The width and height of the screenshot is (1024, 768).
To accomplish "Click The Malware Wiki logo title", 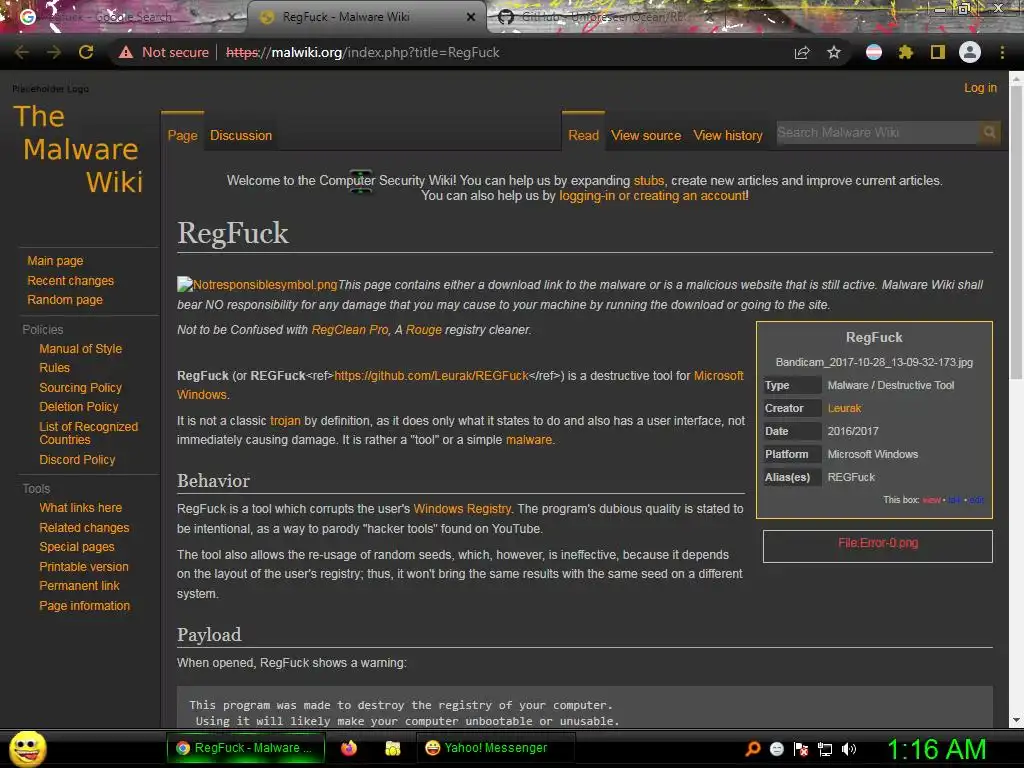I will pyautogui.click(x=78, y=149).
